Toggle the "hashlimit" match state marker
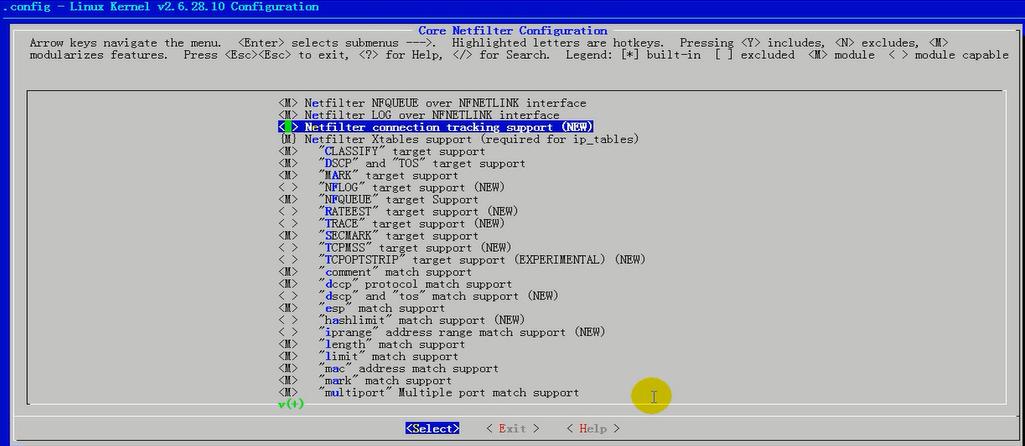Viewport: 1025px width, 446px height. tap(288, 320)
